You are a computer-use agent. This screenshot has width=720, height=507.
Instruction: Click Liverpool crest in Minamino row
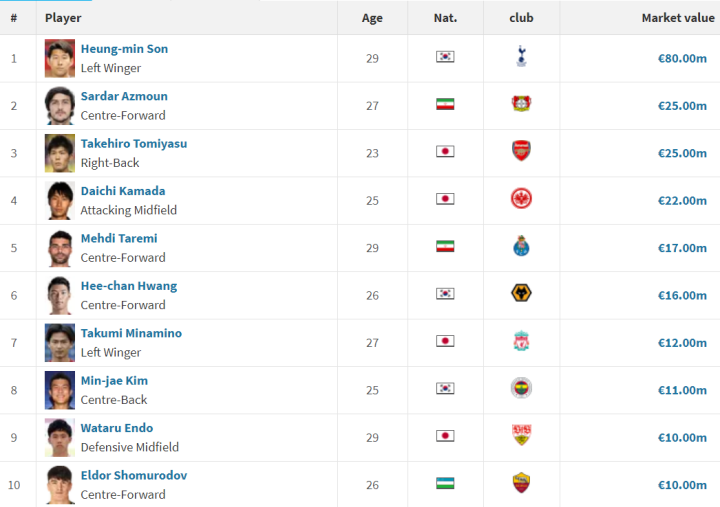tap(521, 341)
